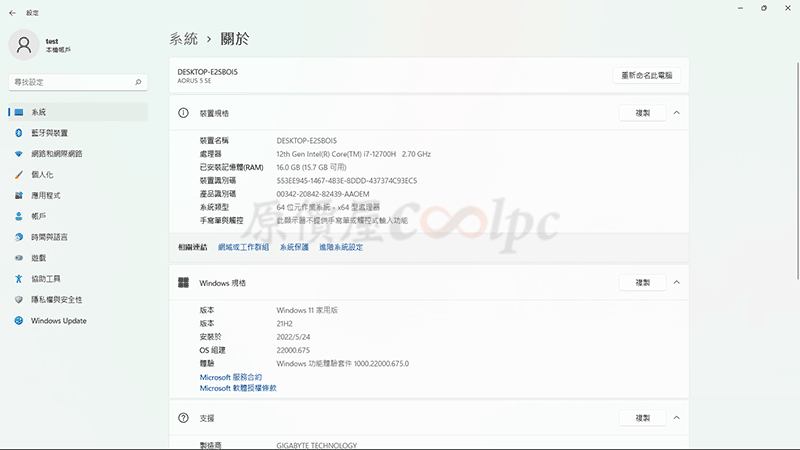Open 隱私權與安全性 settings page
This screenshot has height=450, width=800.
[x=78, y=299]
